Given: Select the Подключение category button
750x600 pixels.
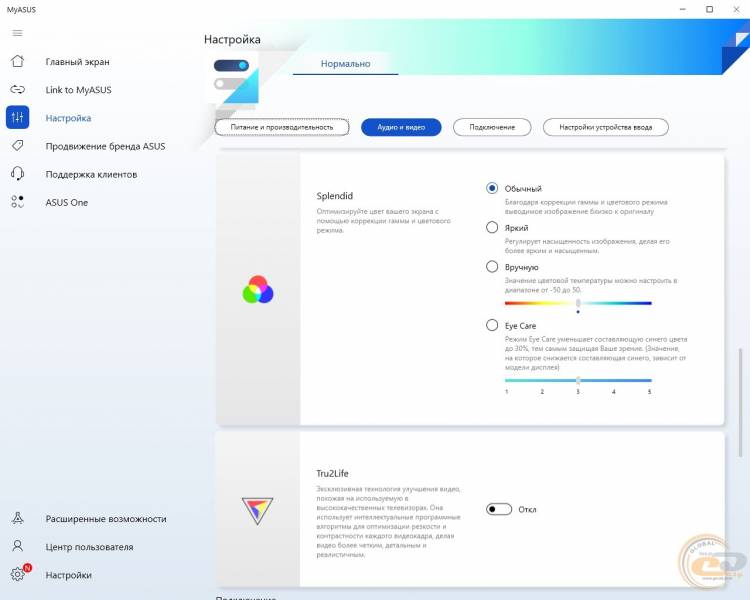Looking at the screenshot, I should coord(492,127).
